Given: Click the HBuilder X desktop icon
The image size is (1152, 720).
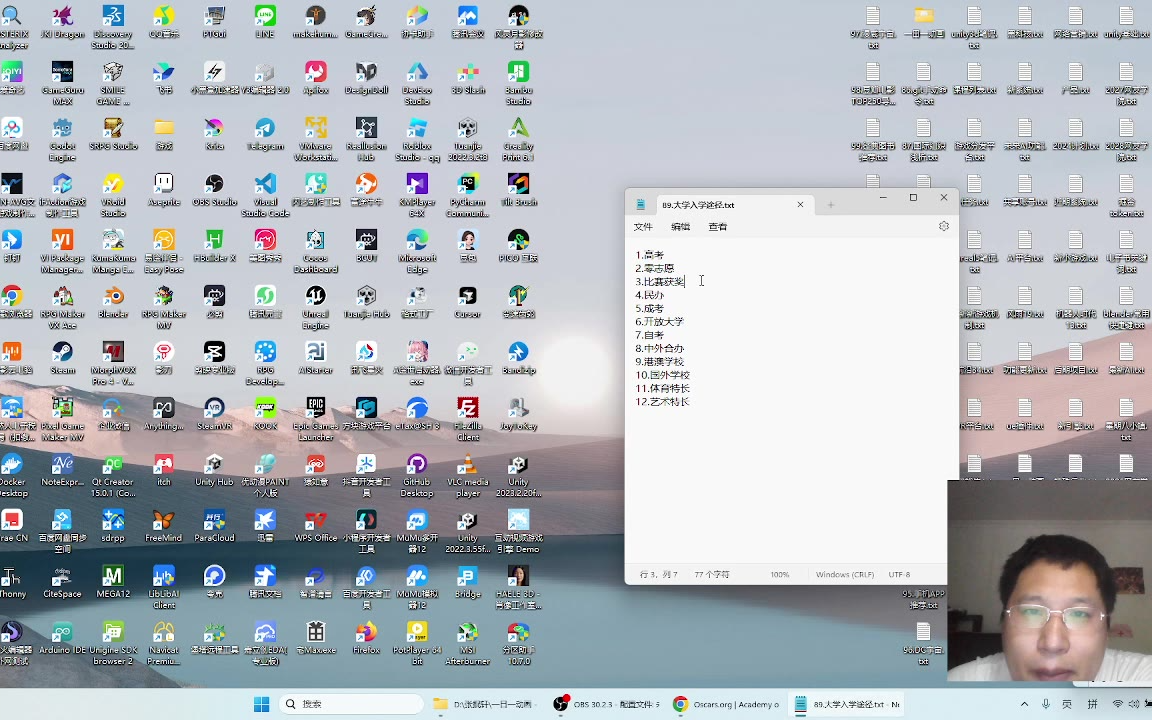Looking at the screenshot, I should (215, 245).
